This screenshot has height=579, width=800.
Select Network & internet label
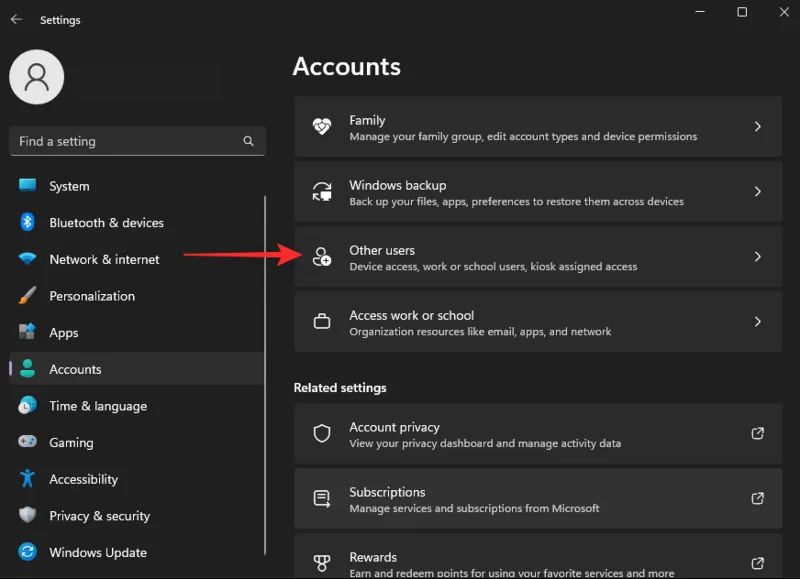click(x=105, y=260)
